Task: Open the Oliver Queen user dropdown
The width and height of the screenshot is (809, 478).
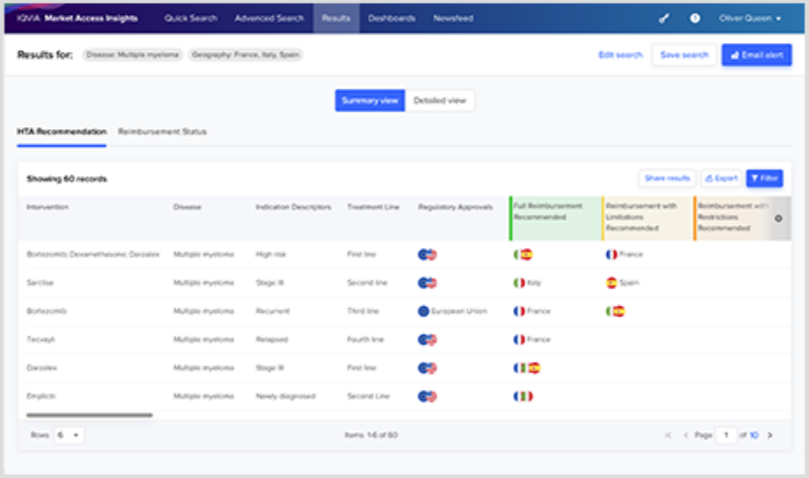Action: click(750, 18)
